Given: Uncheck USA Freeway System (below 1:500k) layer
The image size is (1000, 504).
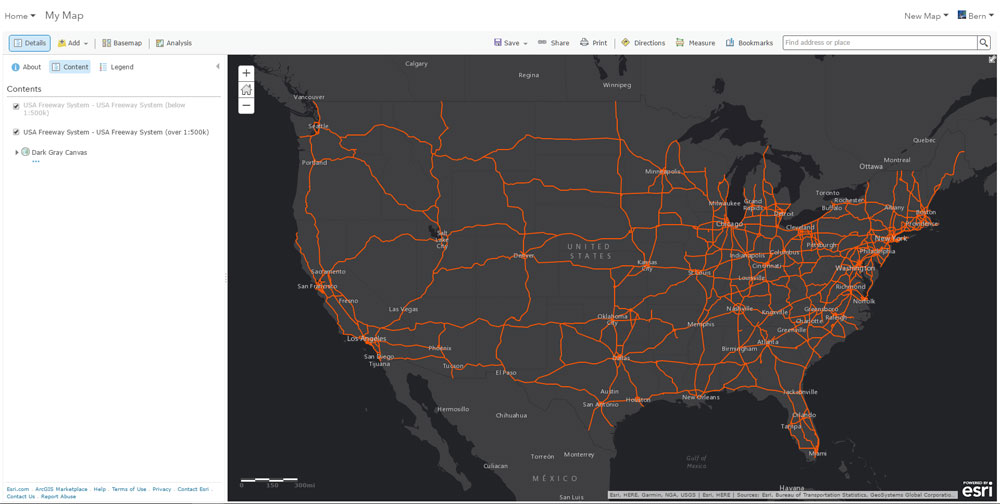Looking at the screenshot, I should [16, 107].
